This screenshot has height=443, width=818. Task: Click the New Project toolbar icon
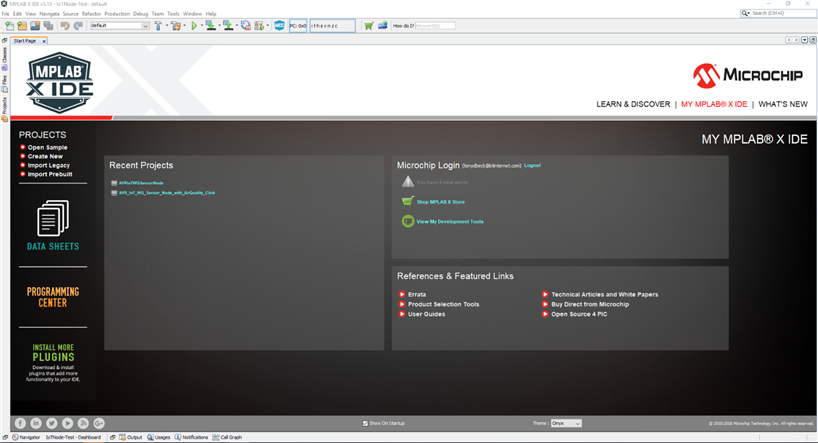tap(22, 26)
